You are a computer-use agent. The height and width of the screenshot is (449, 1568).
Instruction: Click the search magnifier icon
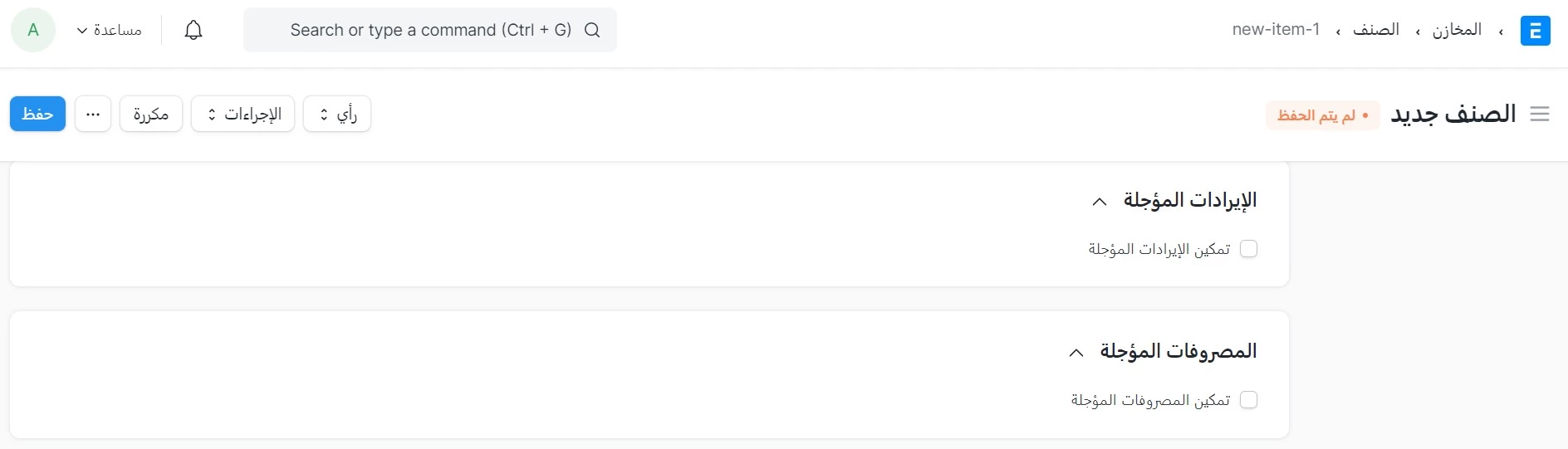(592, 30)
